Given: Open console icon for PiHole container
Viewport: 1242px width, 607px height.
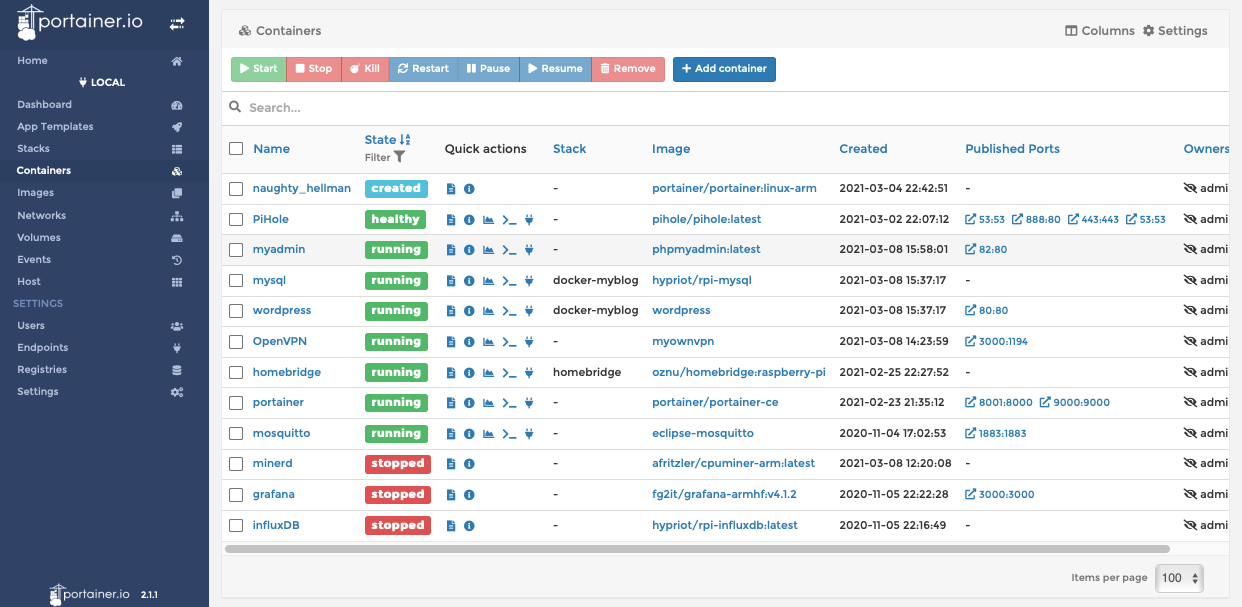Looking at the screenshot, I should 509,219.
